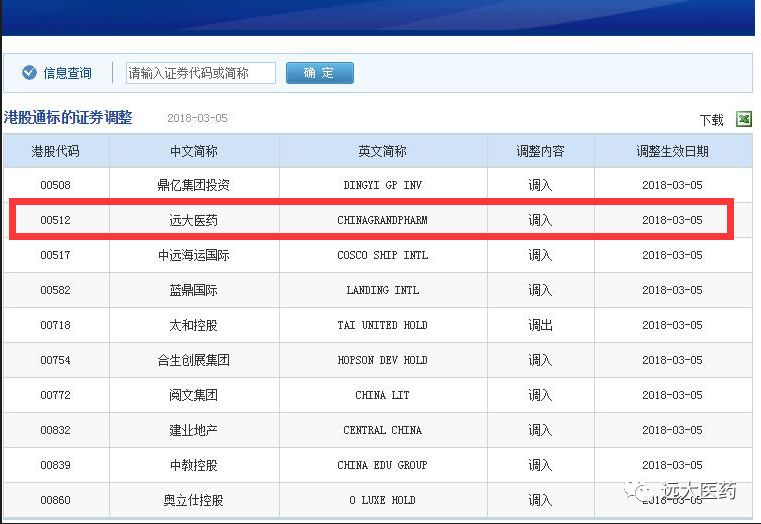Image resolution: width=761 pixels, height=524 pixels.
Task: Click the 调整内容 column header
Action: click(x=540, y=151)
